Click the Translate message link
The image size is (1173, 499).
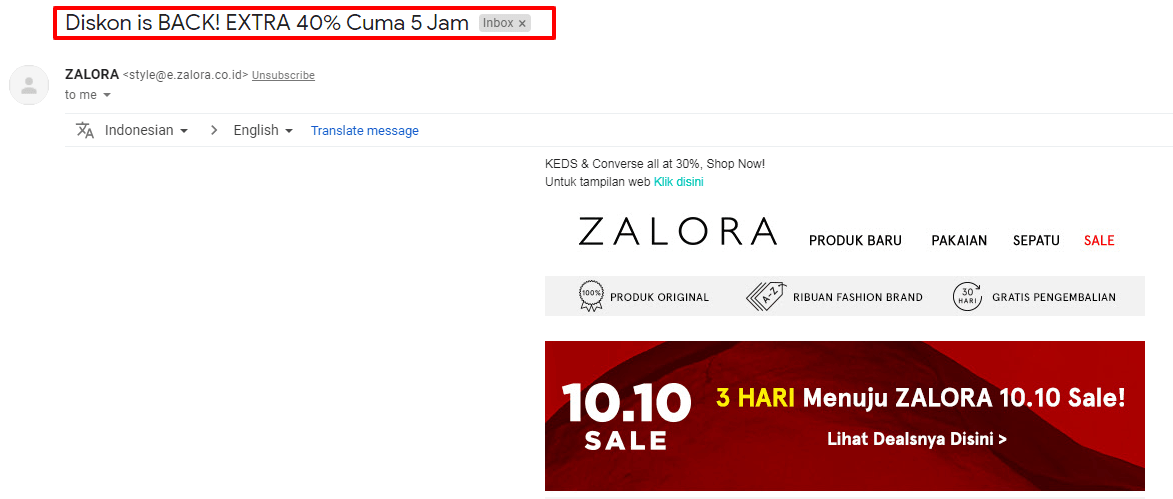[364, 131]
